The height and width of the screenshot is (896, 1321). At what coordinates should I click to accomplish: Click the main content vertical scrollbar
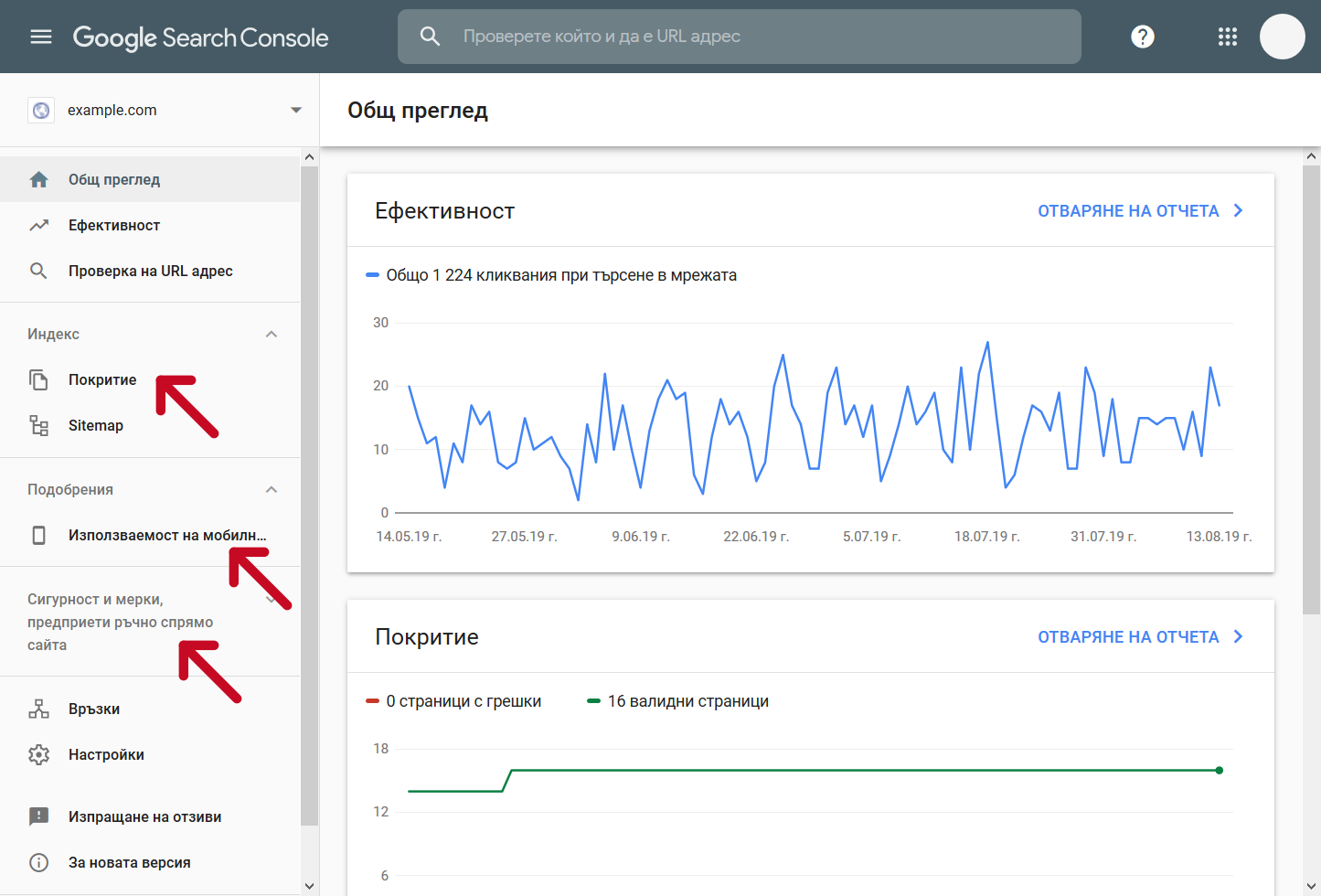pos(1312,389)
